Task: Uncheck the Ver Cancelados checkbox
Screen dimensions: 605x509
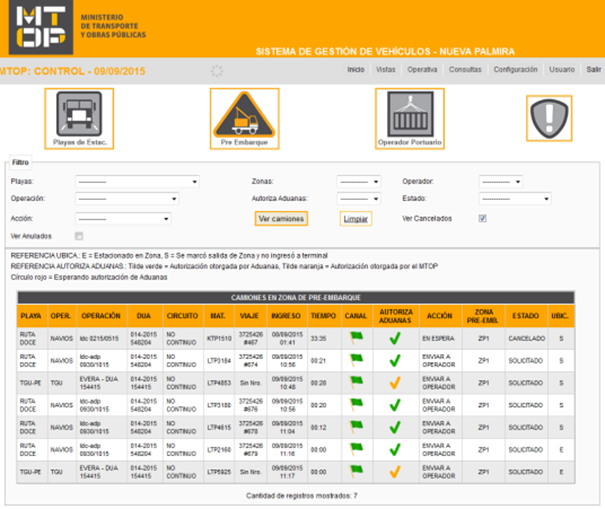Action: [482, 217]
